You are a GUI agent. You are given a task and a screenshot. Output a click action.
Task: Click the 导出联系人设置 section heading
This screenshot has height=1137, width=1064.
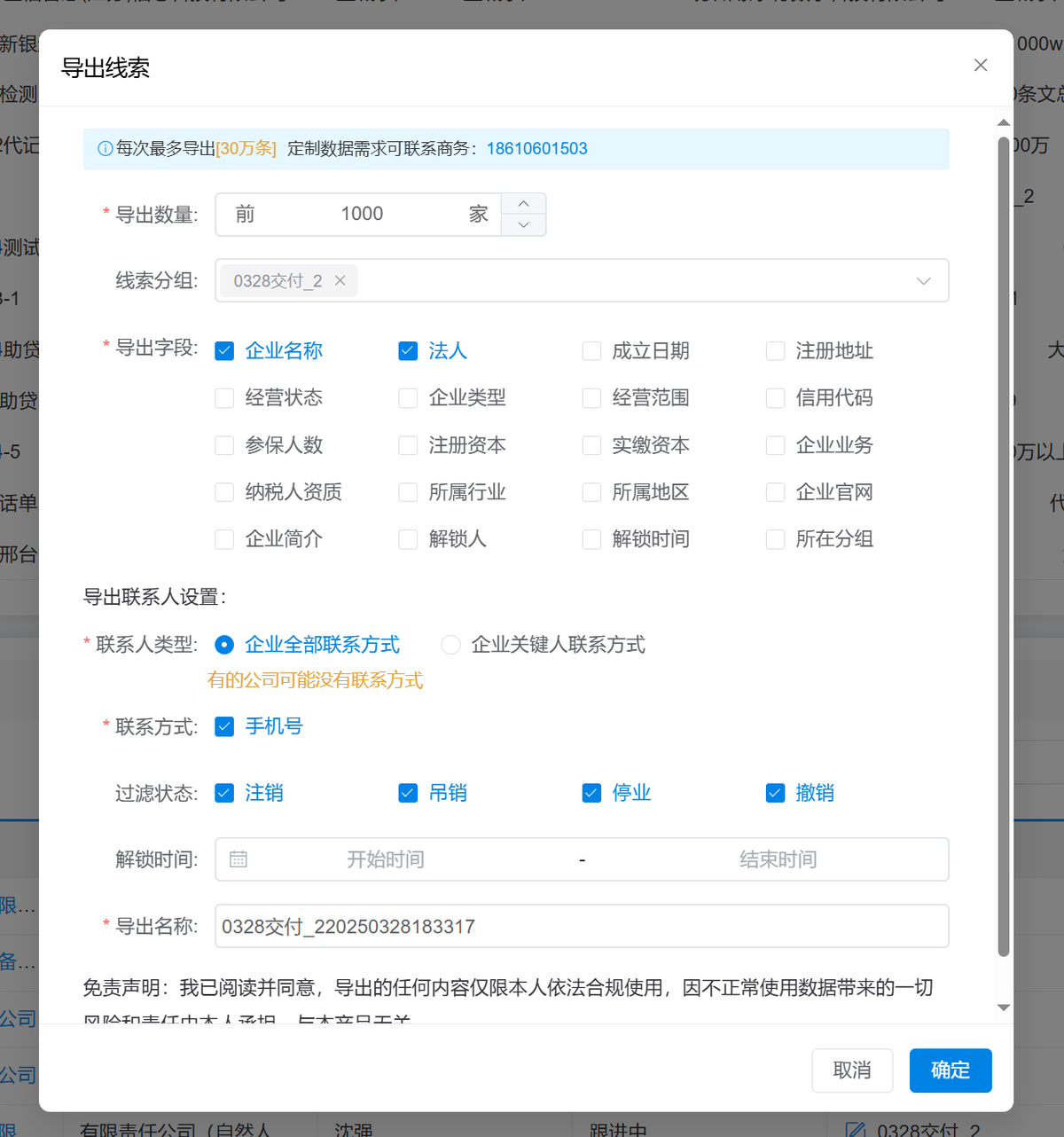(154, 597)
